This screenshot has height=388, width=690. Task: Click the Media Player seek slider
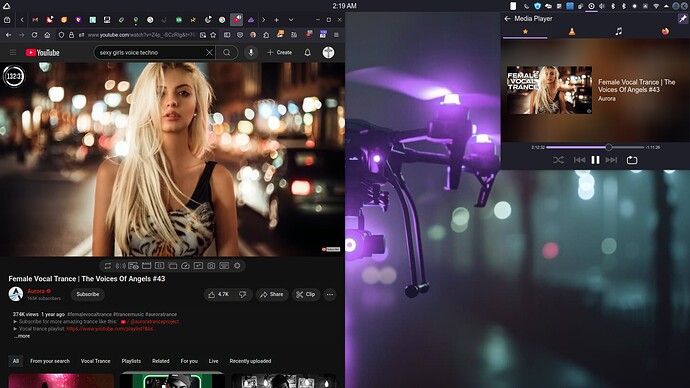(595, 147)
